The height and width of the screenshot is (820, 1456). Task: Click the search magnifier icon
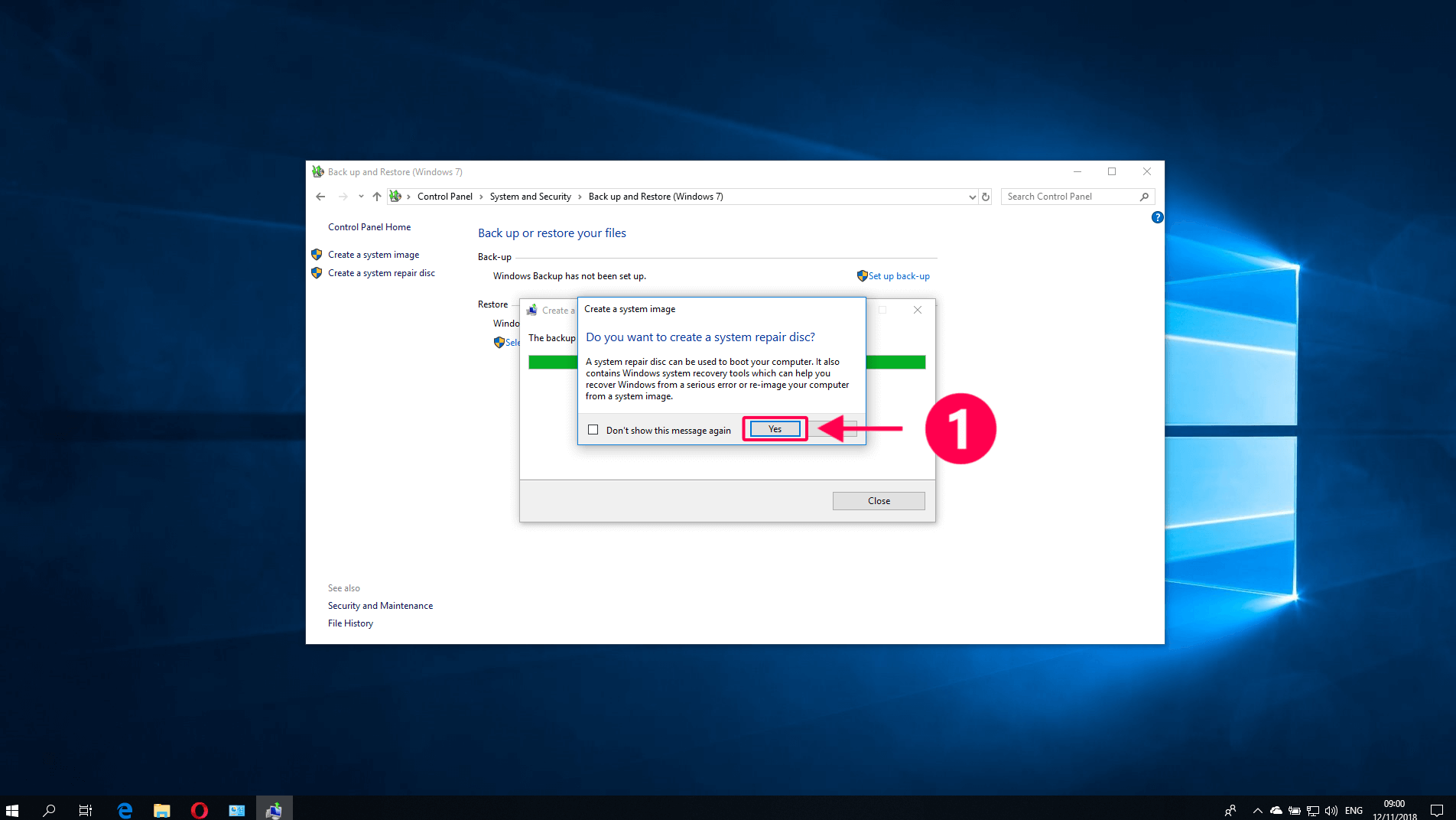pyautogui.click(x=1144, y=197)
